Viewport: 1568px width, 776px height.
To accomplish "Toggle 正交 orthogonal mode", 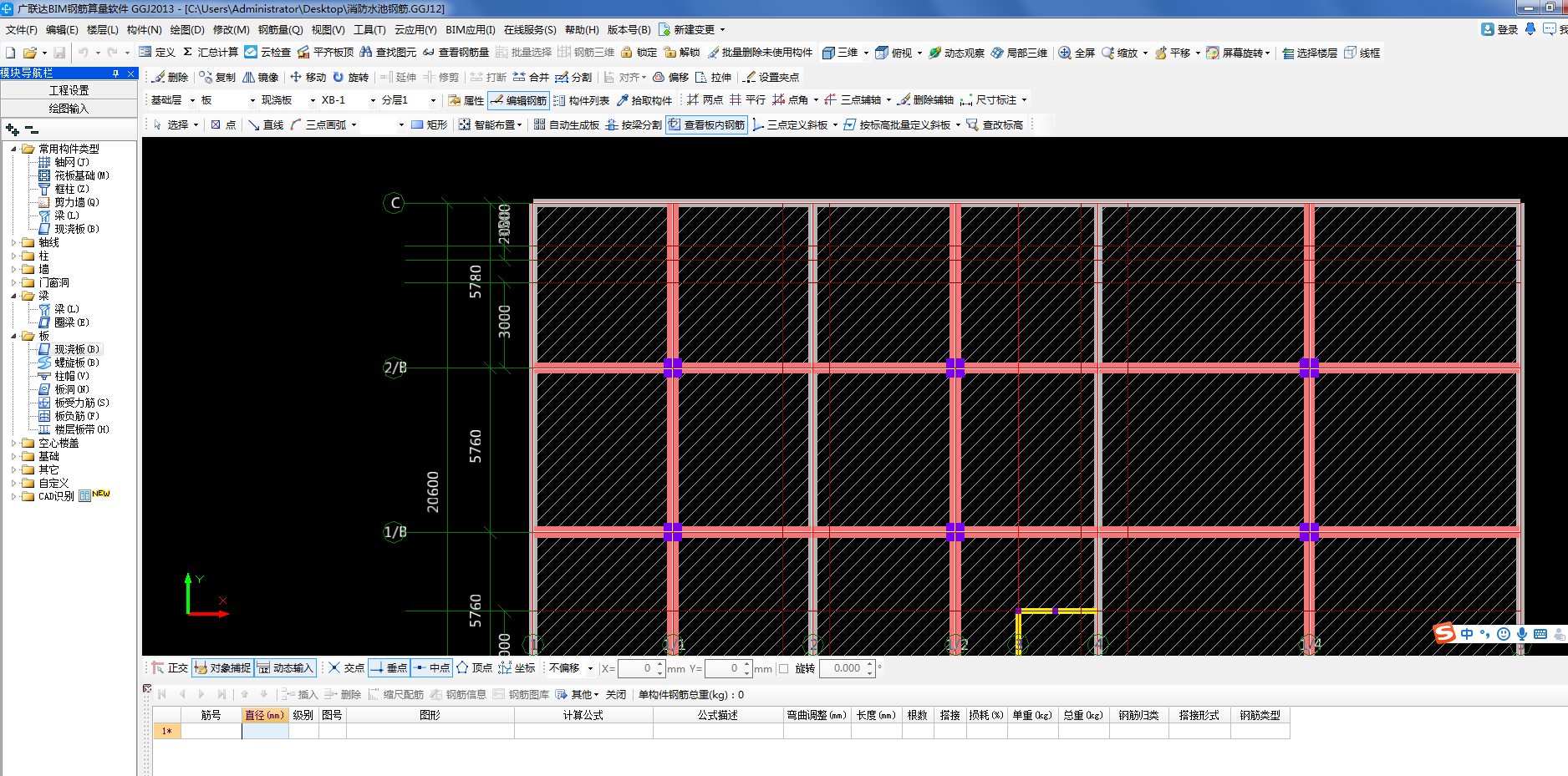I will [x=170, y=667].
